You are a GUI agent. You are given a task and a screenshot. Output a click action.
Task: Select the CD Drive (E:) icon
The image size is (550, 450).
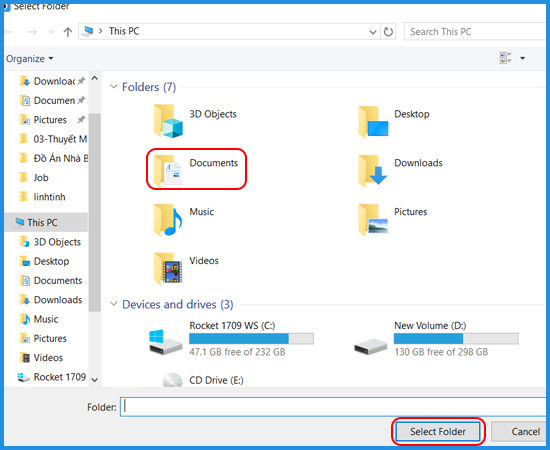click(x=173, y=380)
